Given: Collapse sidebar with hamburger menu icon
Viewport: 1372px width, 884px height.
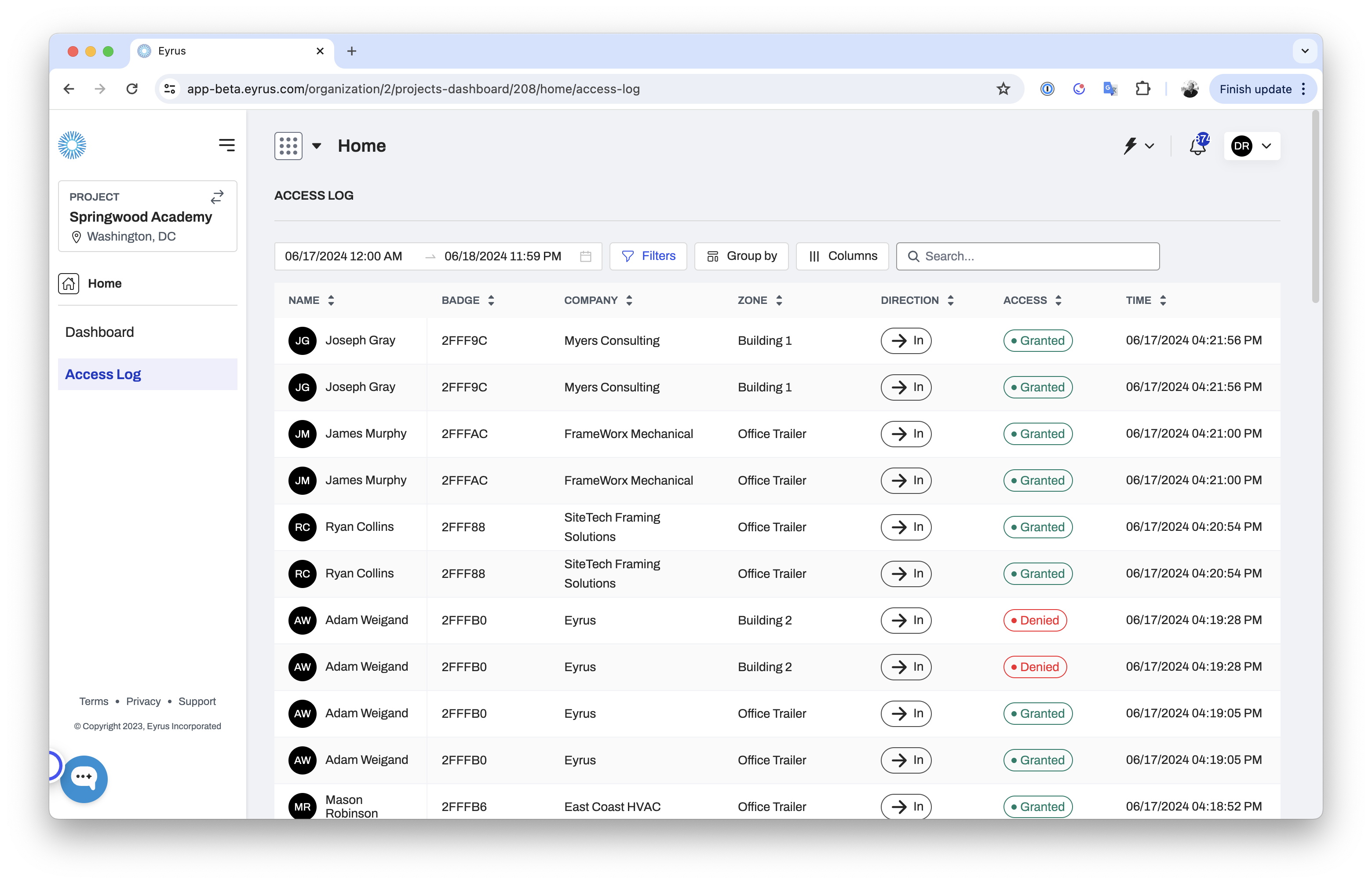Looking at the screenshot, I should pos(226,145).
